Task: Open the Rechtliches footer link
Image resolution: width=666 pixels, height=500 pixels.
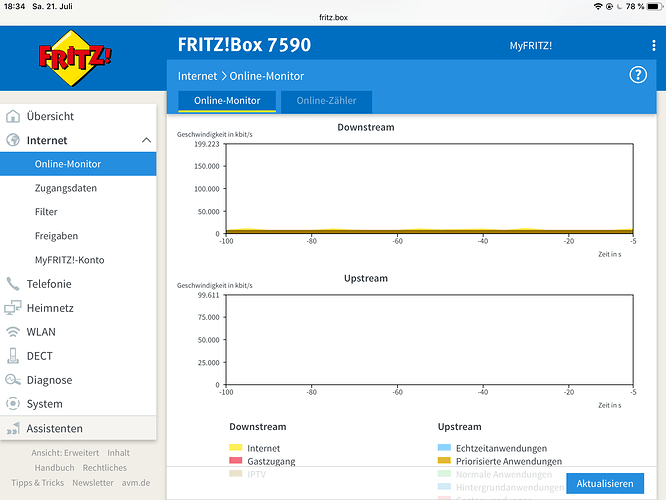Action: click(x=104, y=468)
